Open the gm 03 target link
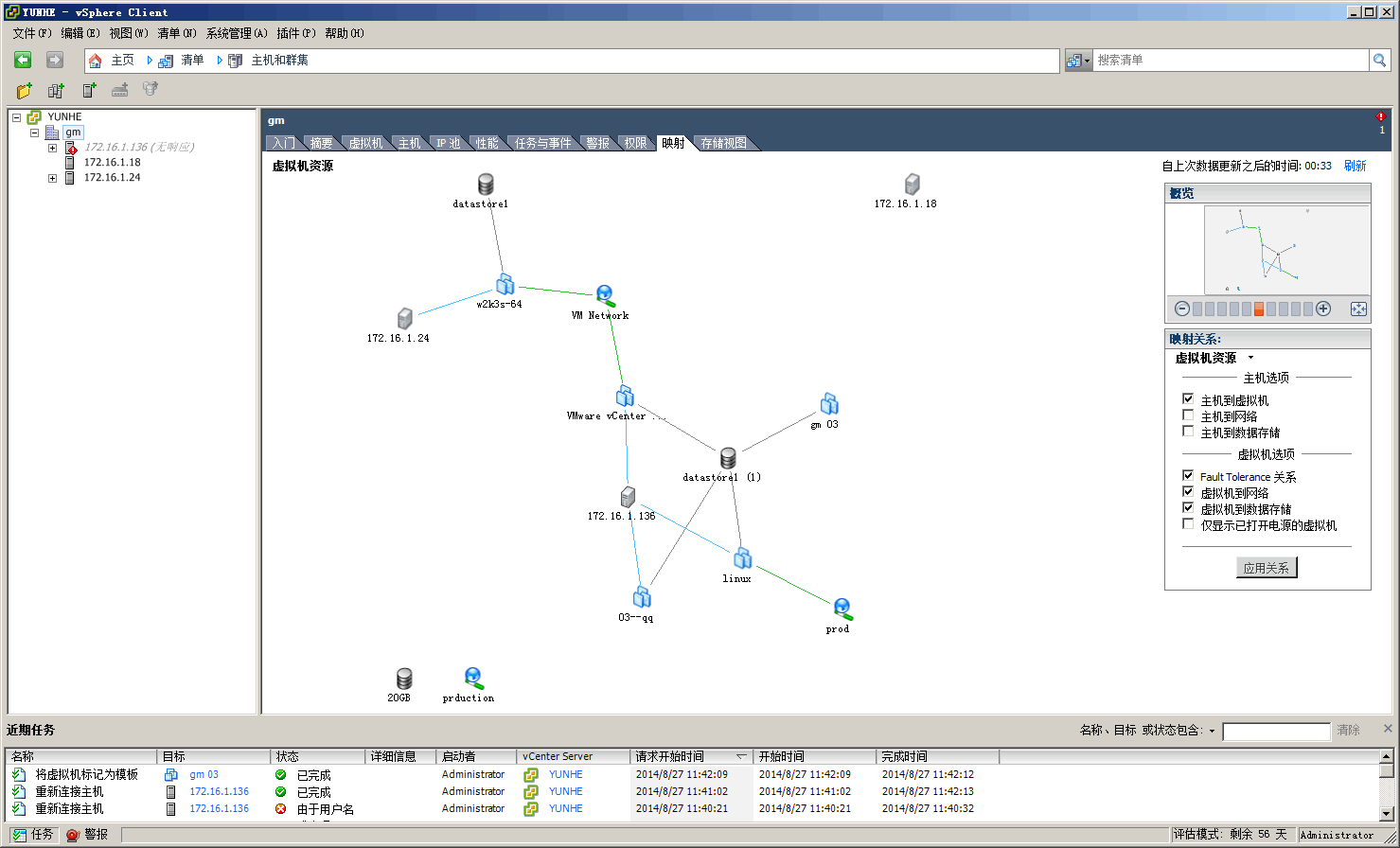Image resolution: width=1400 pixels, height=848 pixels. [x=204, y=774]
